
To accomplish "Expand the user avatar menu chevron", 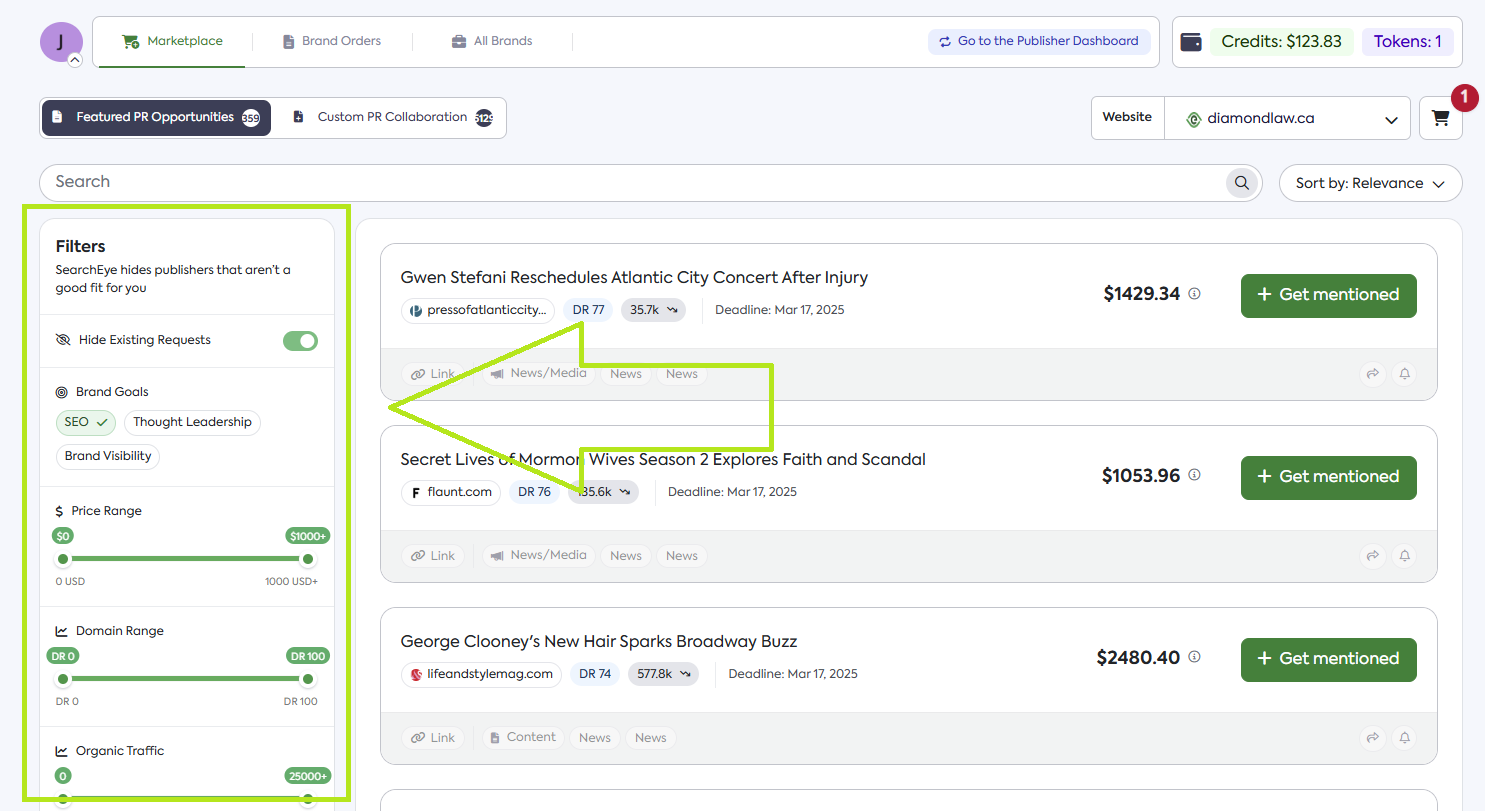I will 75,60.
